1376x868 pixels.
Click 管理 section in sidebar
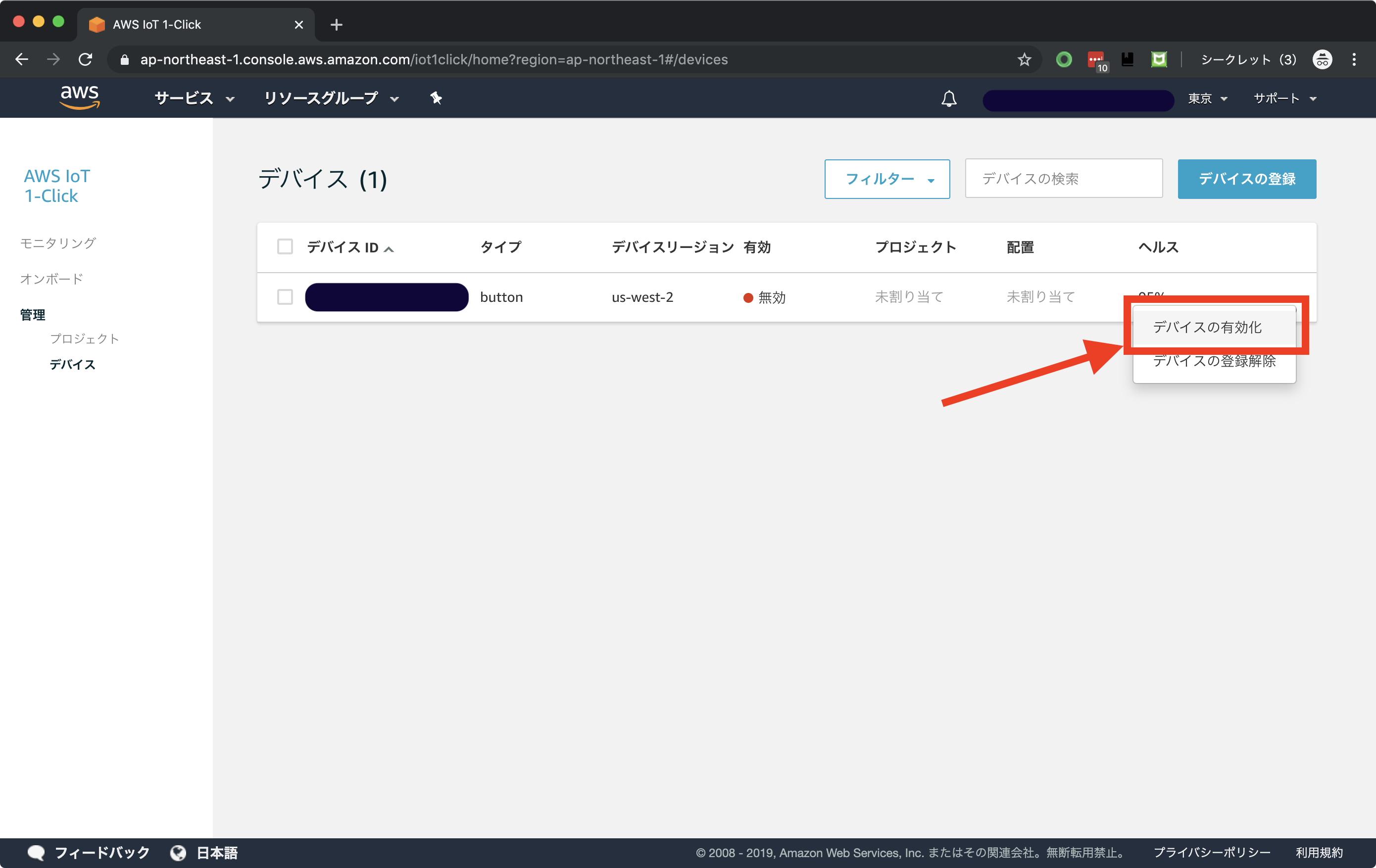pyautogui.click(x=33, y=315)
